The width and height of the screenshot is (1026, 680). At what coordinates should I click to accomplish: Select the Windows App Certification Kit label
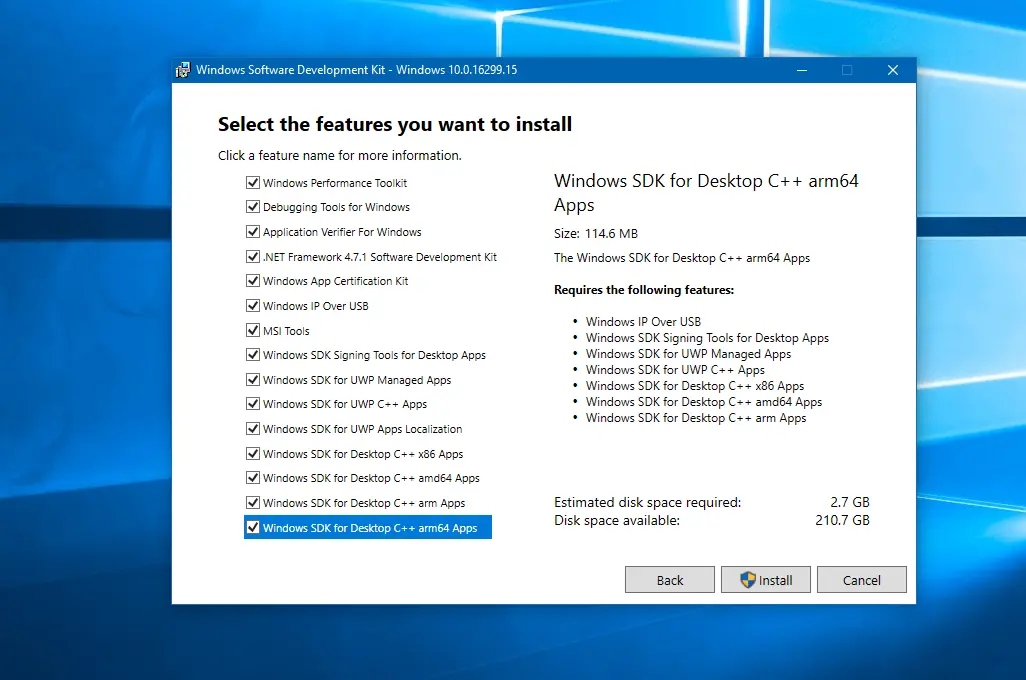point(336,281)
